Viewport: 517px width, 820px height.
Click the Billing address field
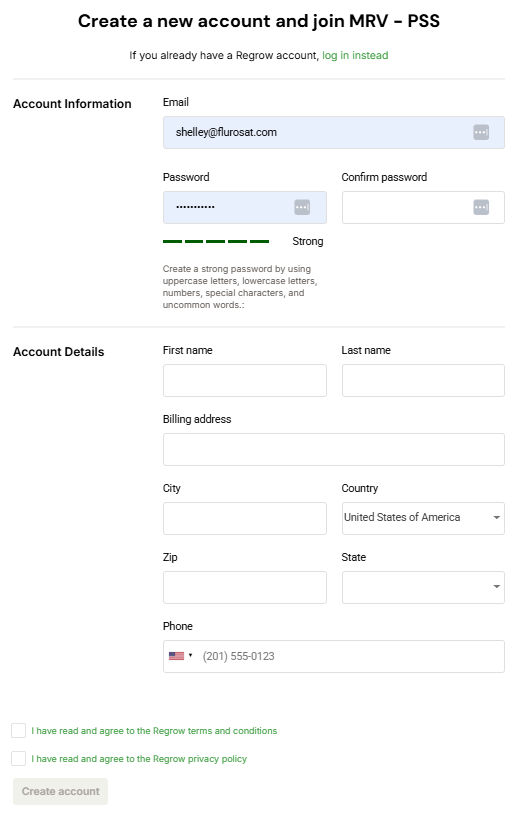point(334,449)
